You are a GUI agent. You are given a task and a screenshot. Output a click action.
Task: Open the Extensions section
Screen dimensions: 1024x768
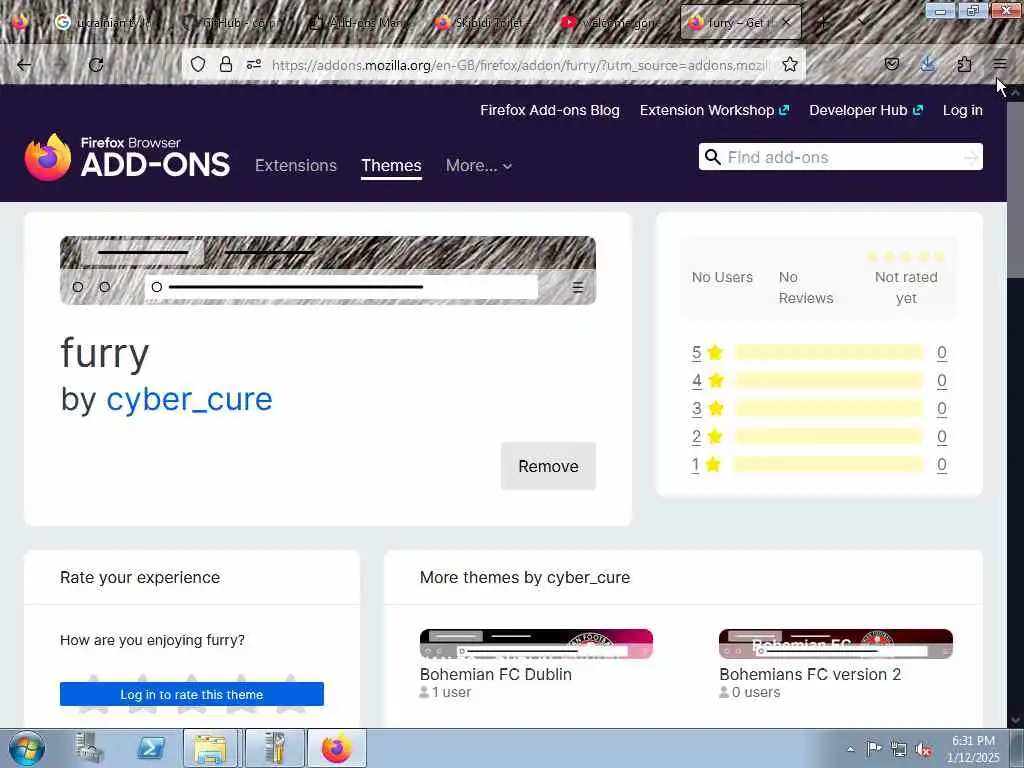(x=296, y=165)
